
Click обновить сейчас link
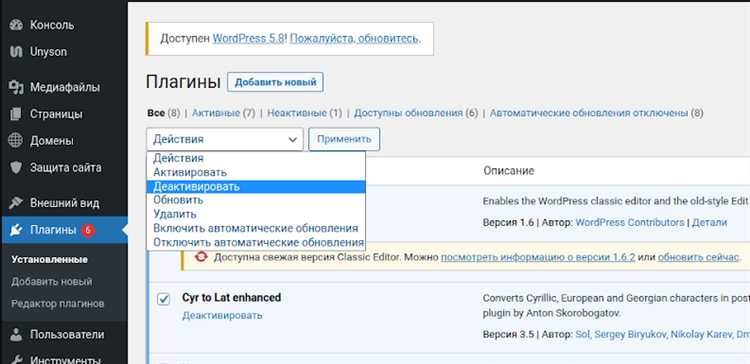pos(698,257)
